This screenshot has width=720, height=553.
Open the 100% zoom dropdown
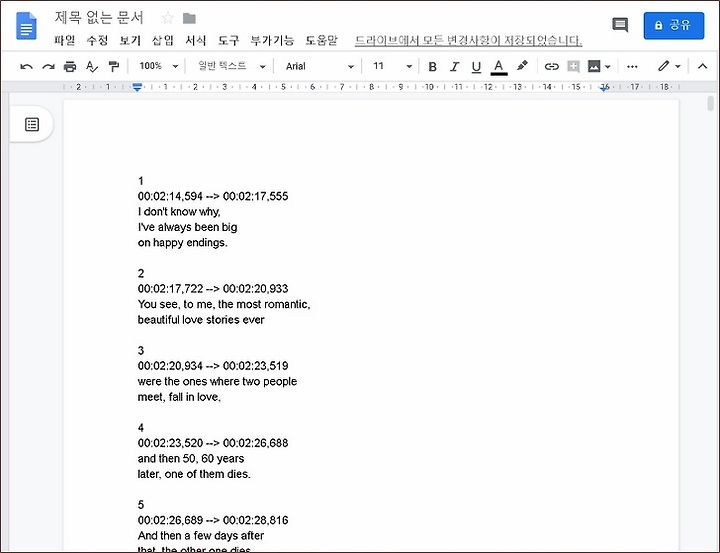pos(158,66)
